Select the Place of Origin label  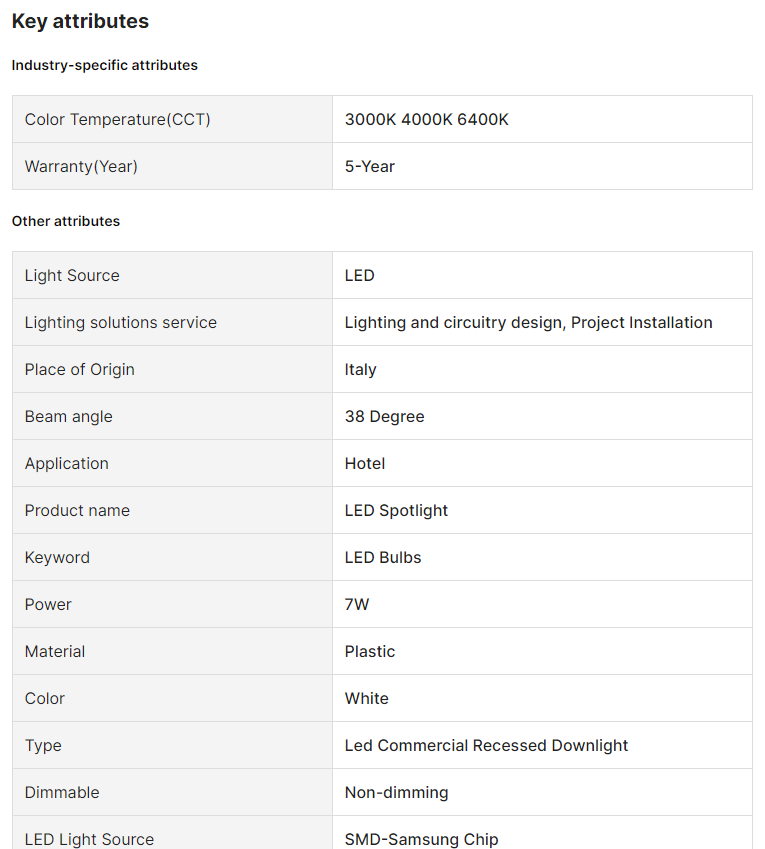click(80, 369)
